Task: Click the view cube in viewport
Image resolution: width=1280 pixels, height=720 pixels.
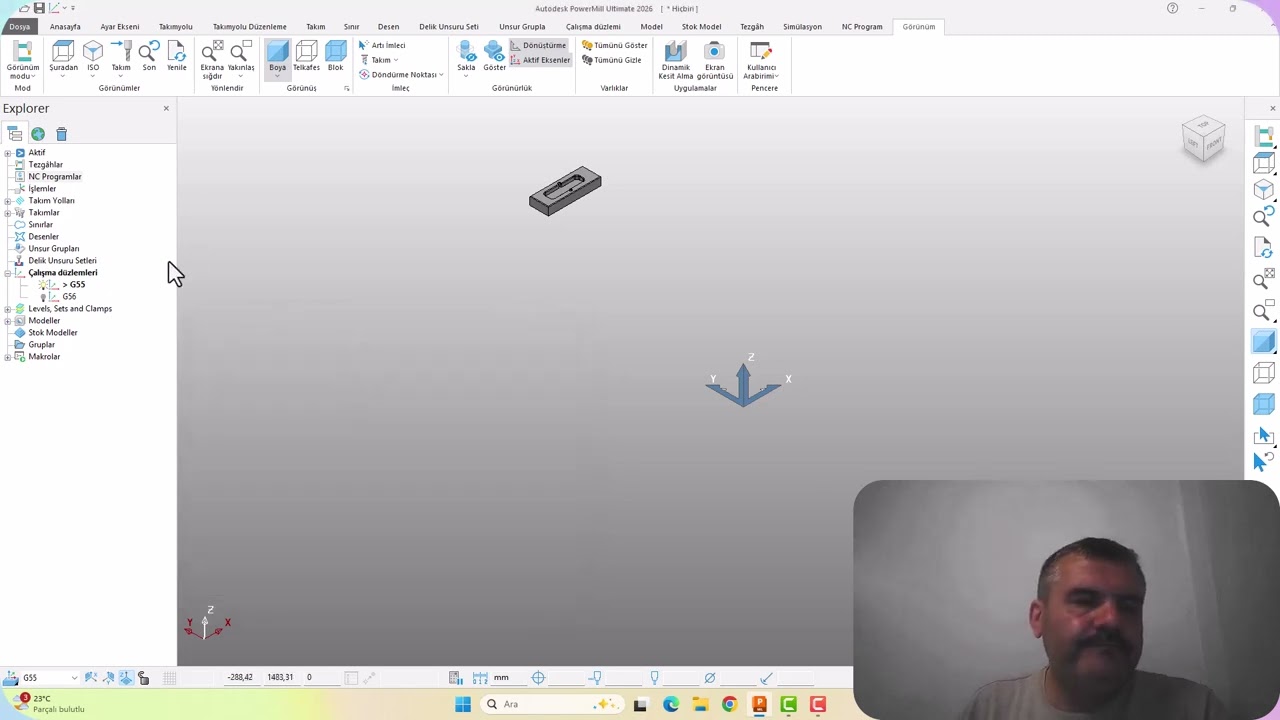Action: click(x=1203, y=139)
